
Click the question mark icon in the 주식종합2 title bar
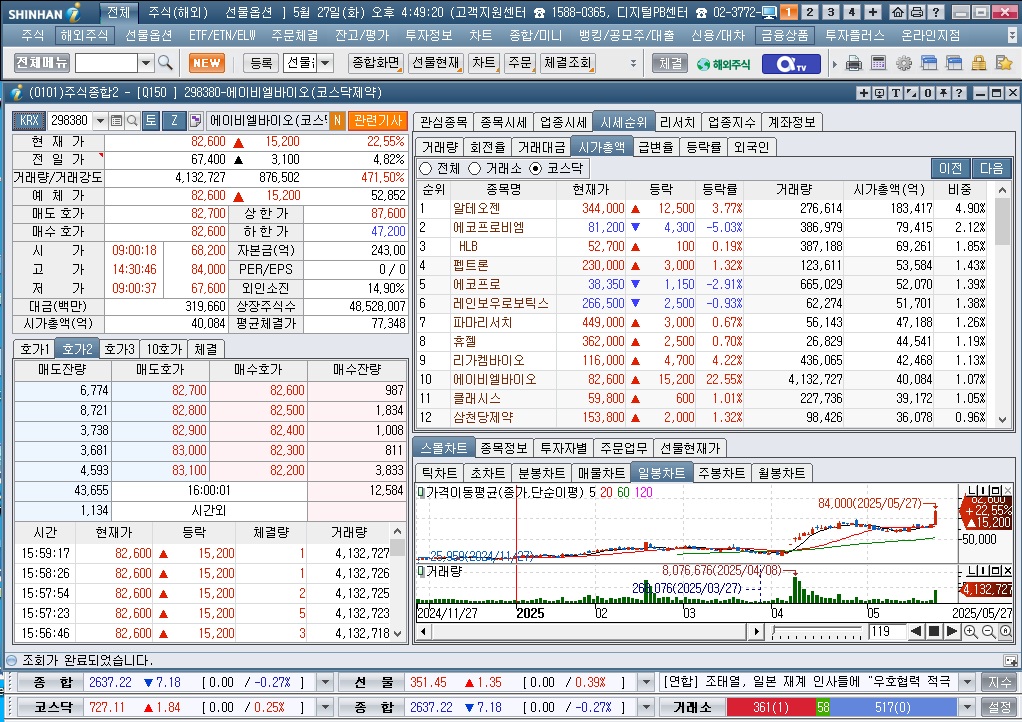pyautogui.click(x=959, y=93)
